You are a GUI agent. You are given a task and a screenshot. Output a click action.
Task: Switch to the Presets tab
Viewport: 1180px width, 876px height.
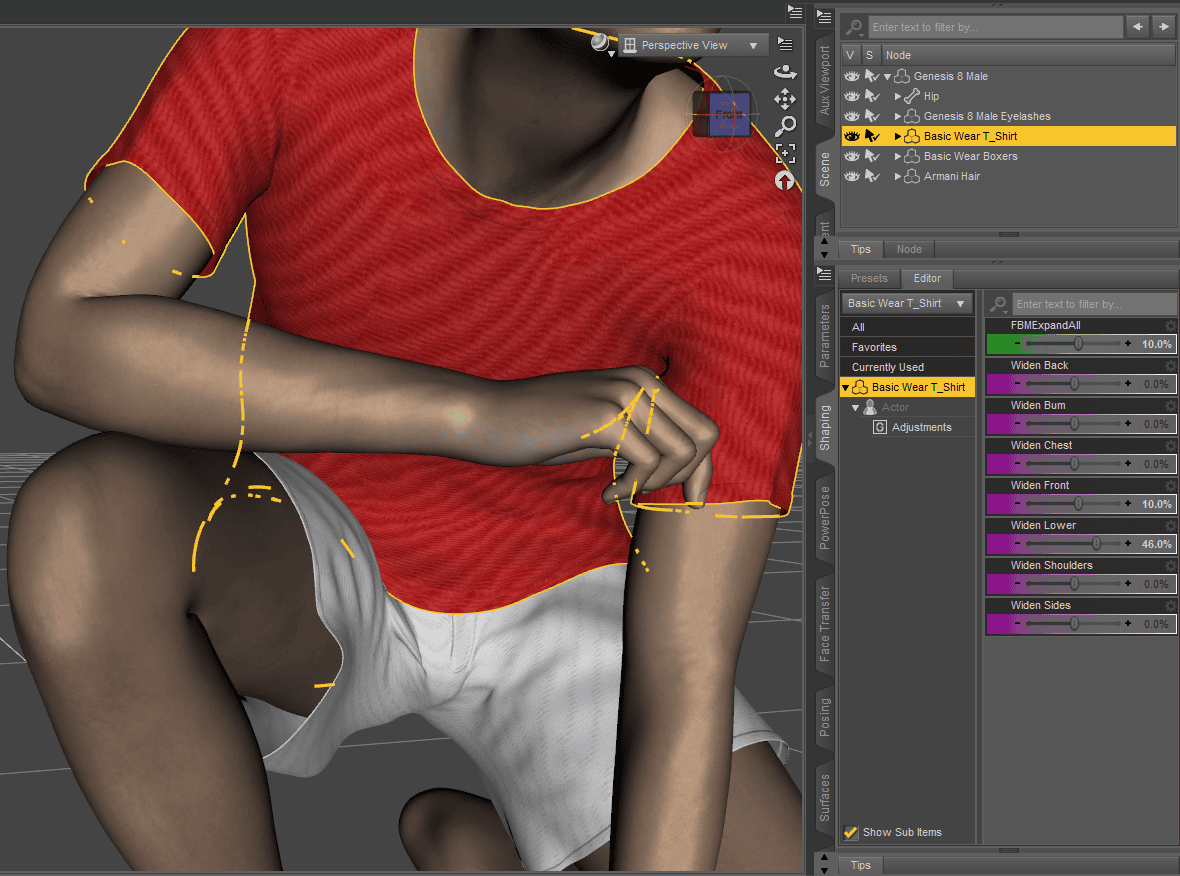tap(869, 278)
